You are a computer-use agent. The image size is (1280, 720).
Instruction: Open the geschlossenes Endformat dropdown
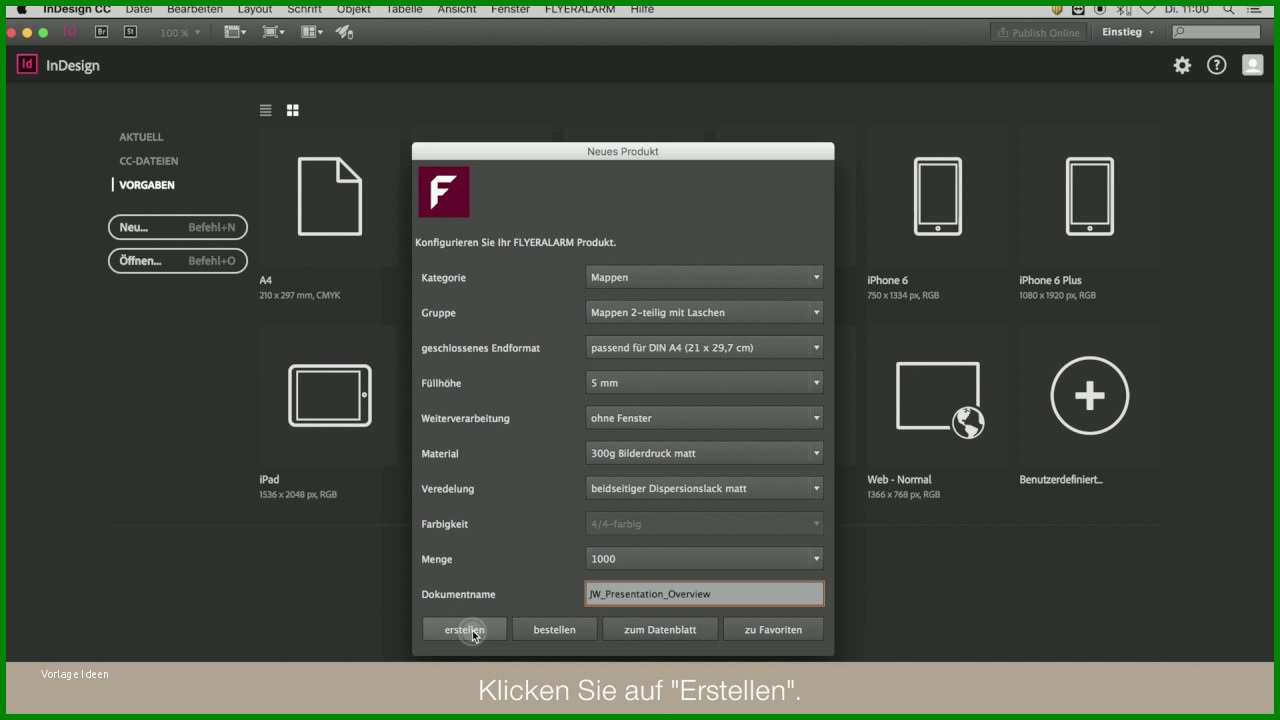pos(704,348)
